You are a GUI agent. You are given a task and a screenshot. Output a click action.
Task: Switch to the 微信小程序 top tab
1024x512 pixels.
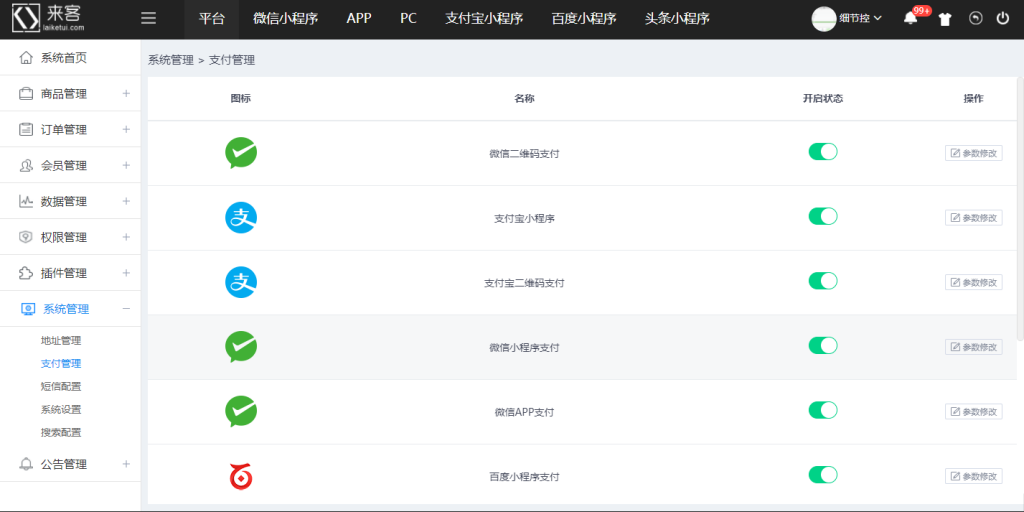tap(285, 18)
